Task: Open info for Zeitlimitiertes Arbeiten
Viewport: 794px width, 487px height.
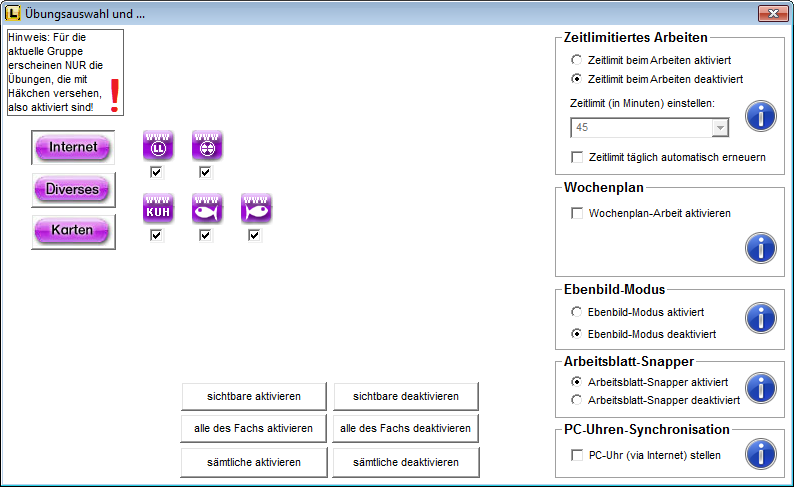Action: point(761,116)
